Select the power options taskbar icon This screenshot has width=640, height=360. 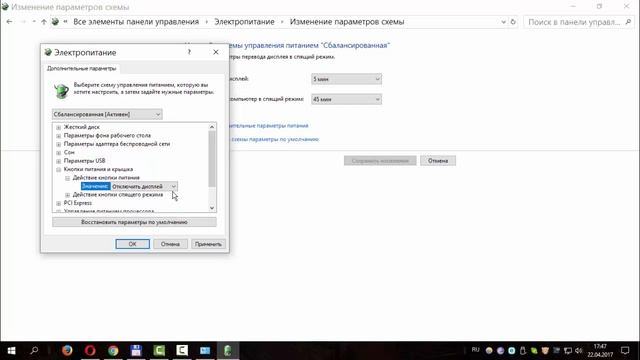[x=228, y=351]
